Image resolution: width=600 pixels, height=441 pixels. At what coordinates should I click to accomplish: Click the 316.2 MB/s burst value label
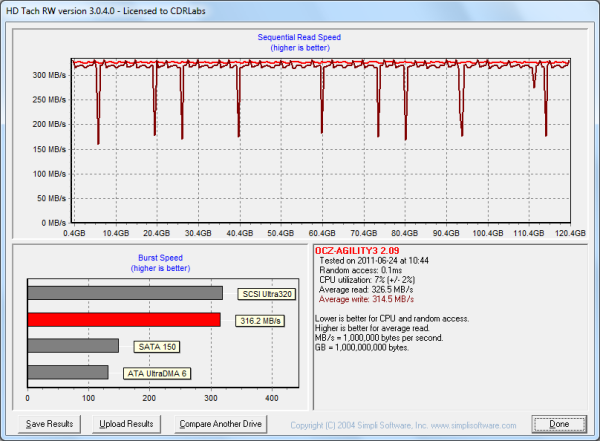pos(260,320)
